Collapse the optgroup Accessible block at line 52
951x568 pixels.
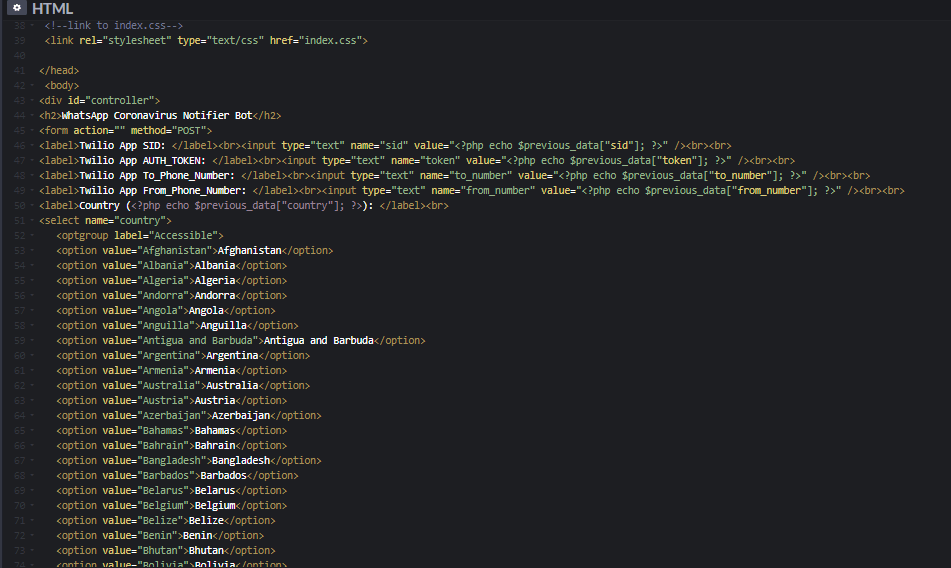(x=33, y=236)
